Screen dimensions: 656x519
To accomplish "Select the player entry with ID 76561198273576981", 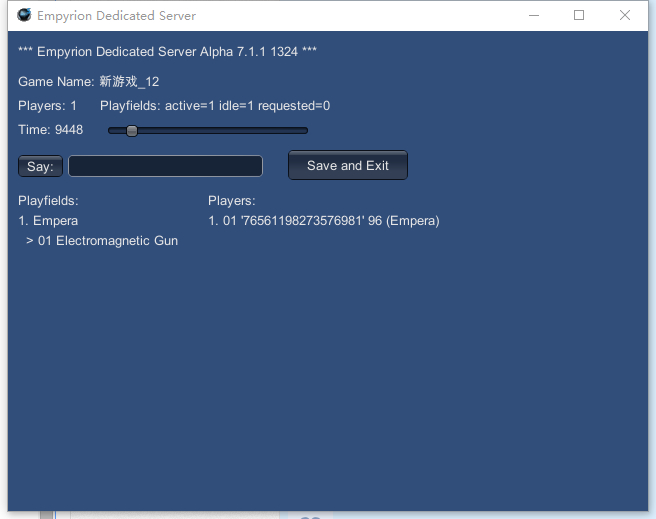I will tap(324, 220).
